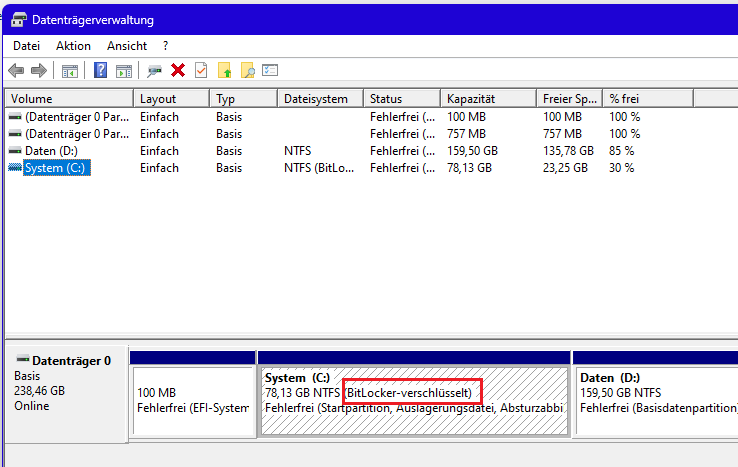Open the ? help menu
738x467 pixels.
[165, 46]
